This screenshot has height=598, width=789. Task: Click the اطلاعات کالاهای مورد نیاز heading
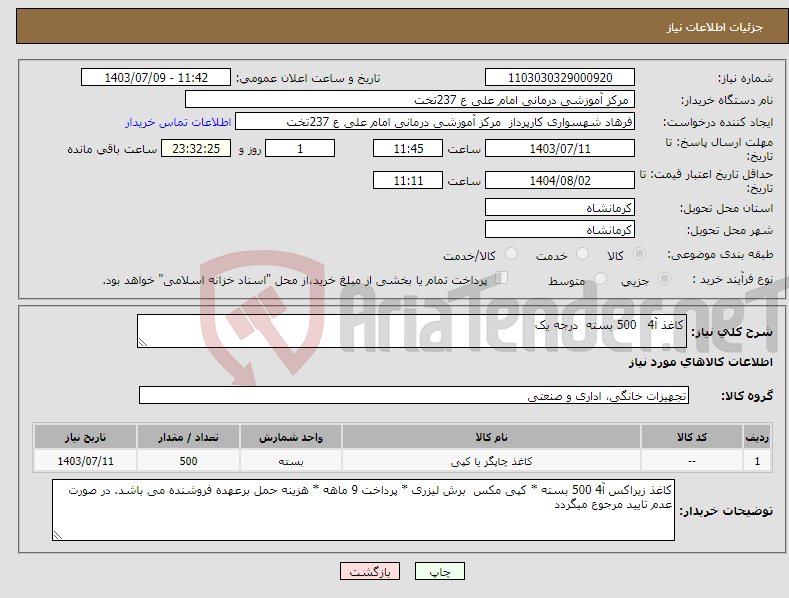[x=700, y=362]
